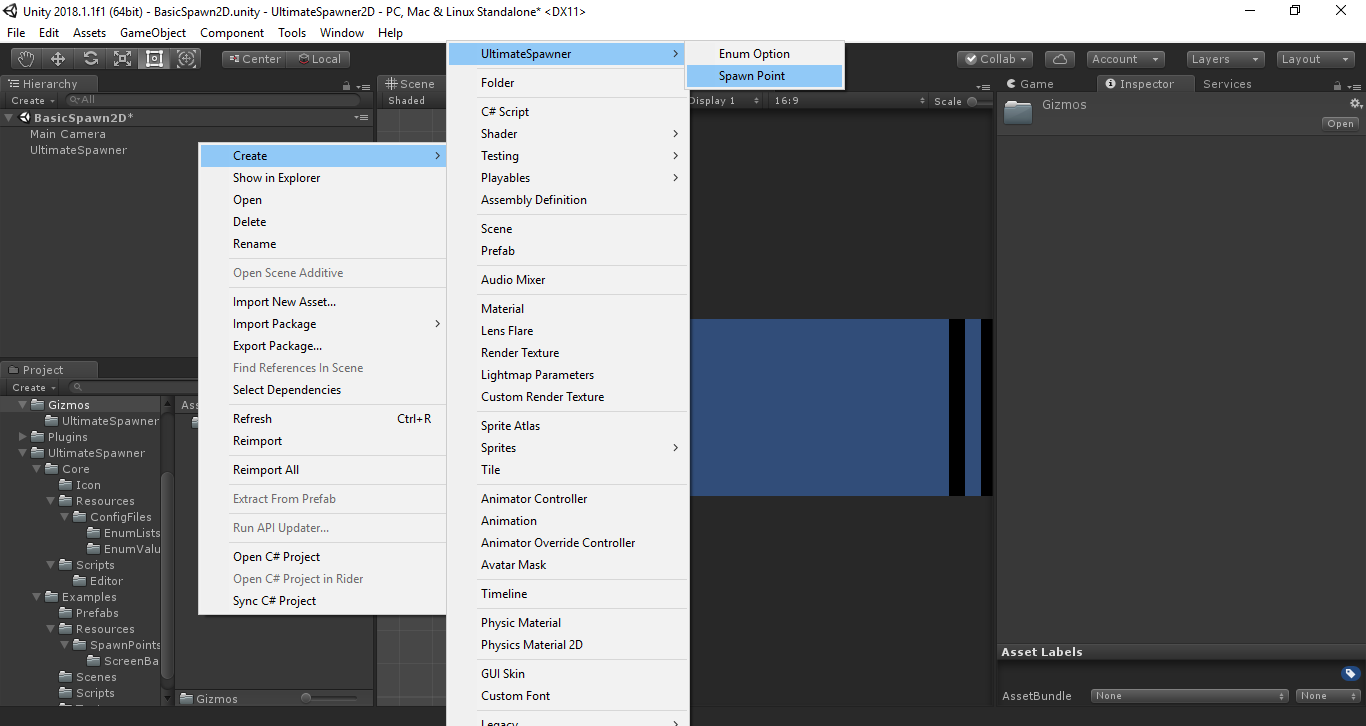Open the Layers dropdown
Image resolution: width=1366 pixels, height=726 pixels.
(x=1225, y=59)
